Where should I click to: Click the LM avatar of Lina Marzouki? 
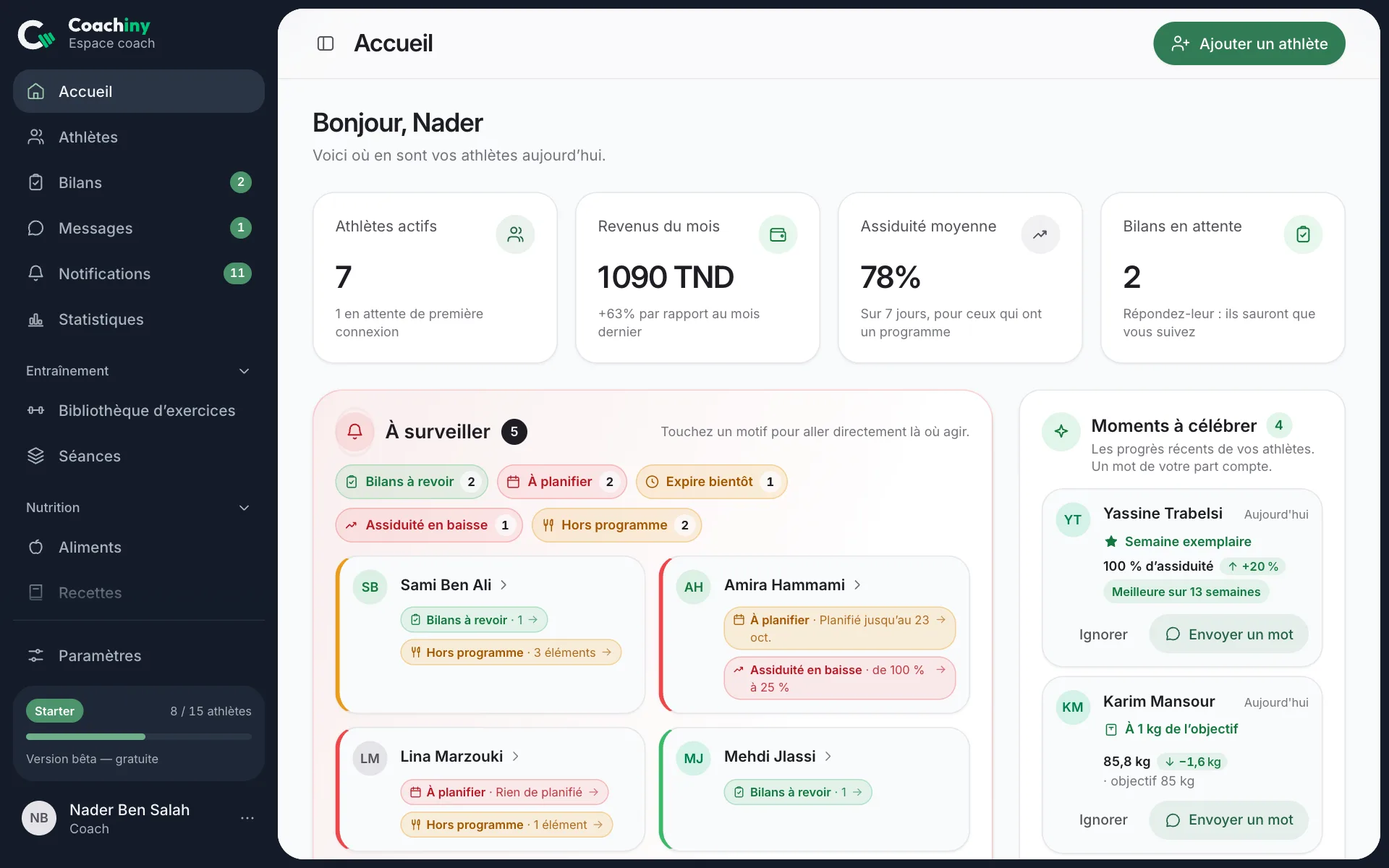[370, 759]
